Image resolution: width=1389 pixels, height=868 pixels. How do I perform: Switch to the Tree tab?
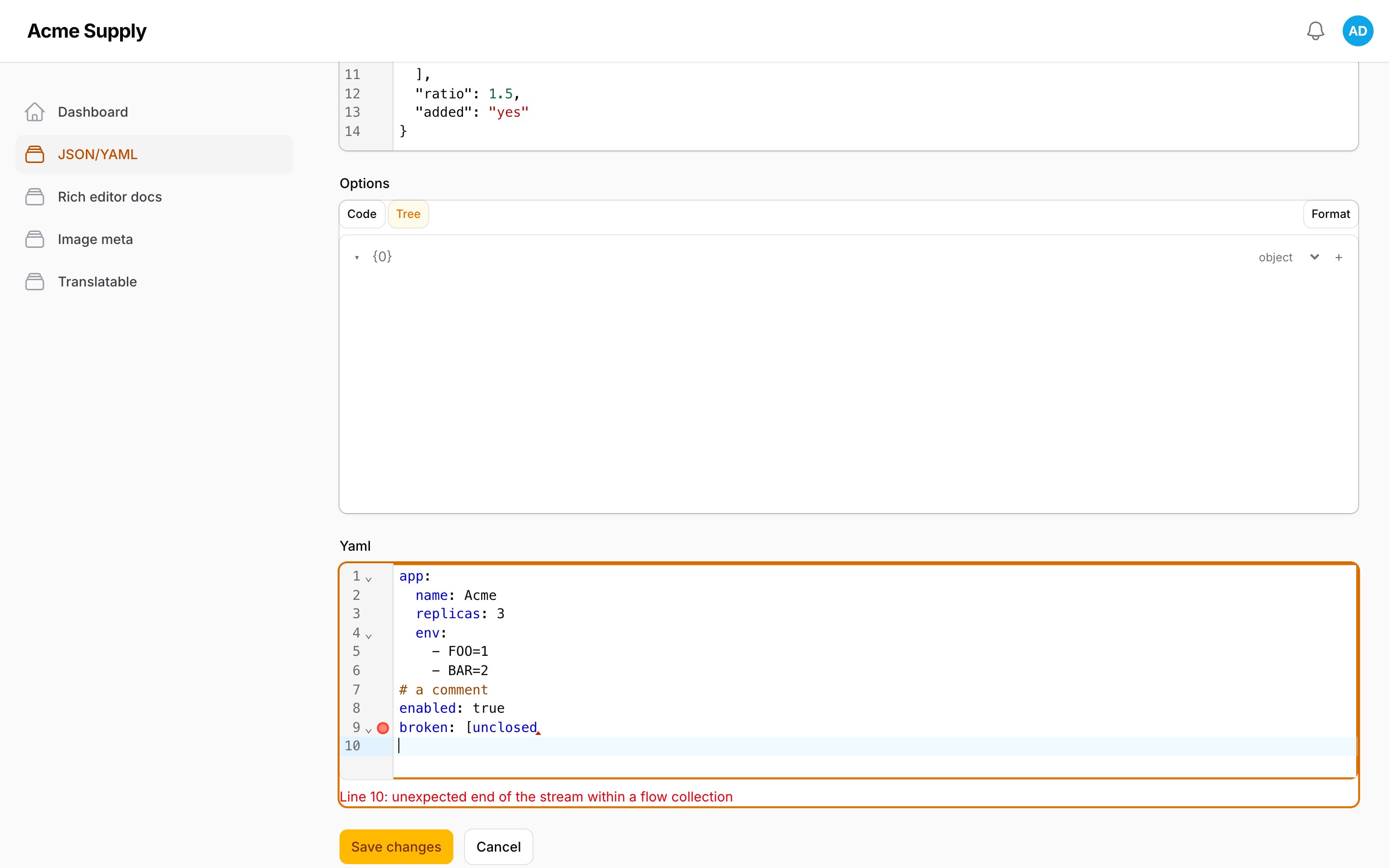(x=408, y=214)
